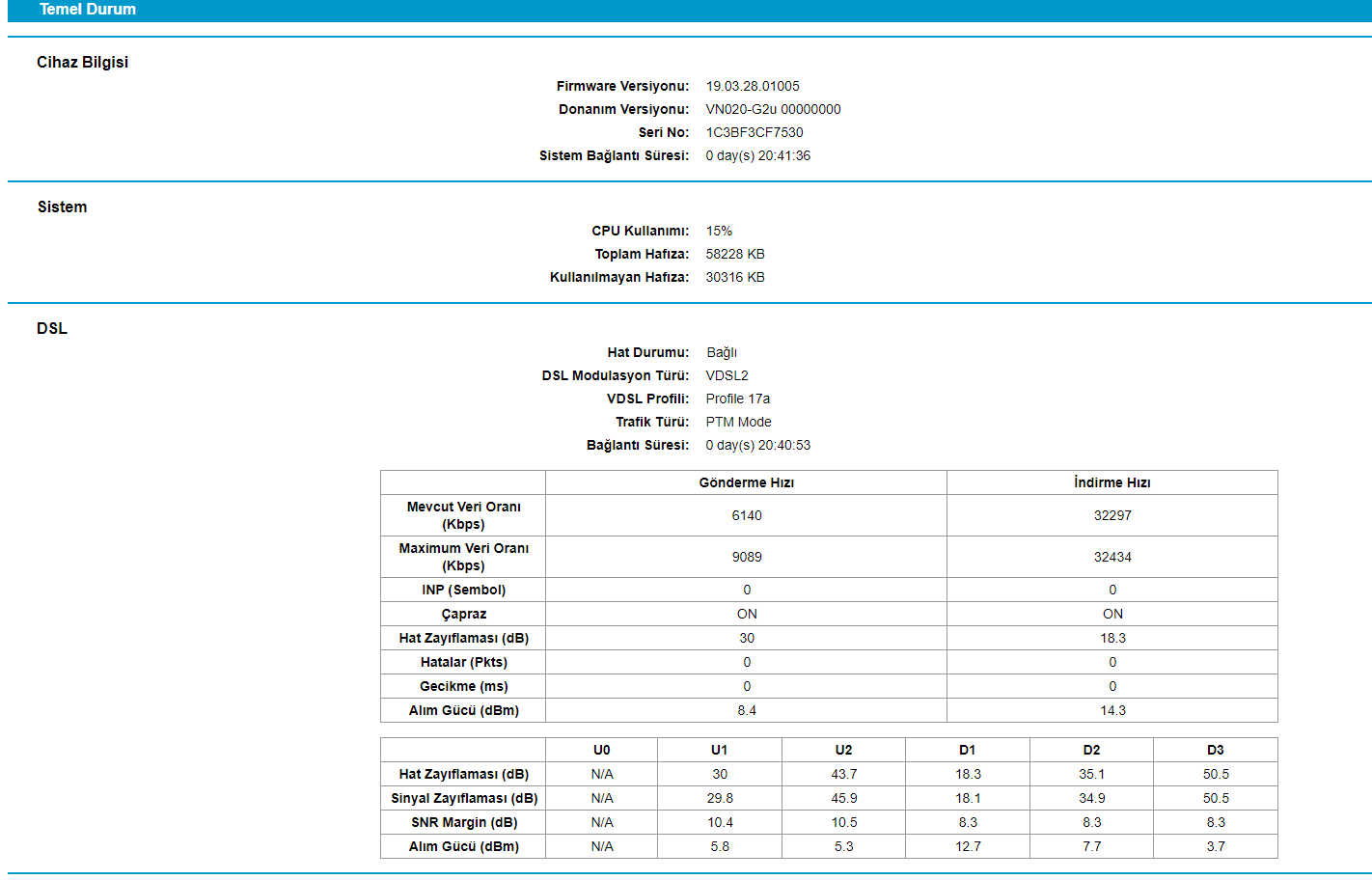
Task: Click the DSL section heading
Action: click(52, 328)
